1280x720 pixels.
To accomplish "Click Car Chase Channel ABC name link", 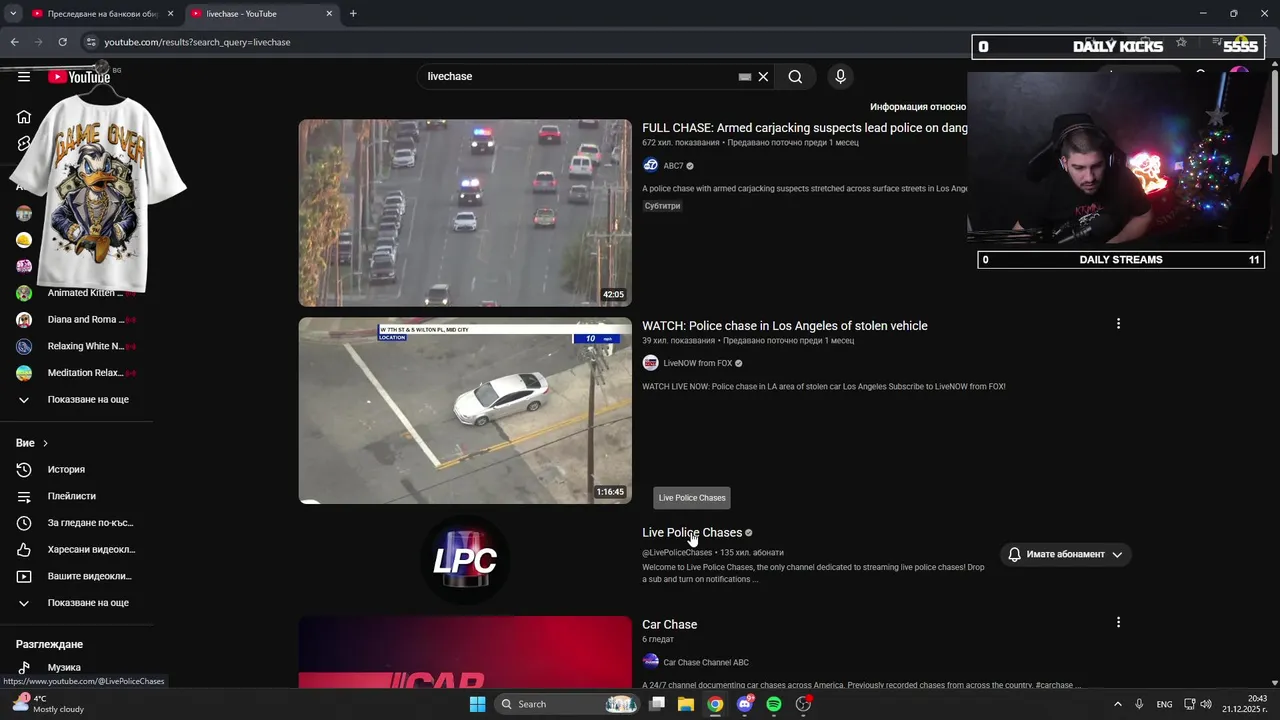I will (x=706, y=662).
